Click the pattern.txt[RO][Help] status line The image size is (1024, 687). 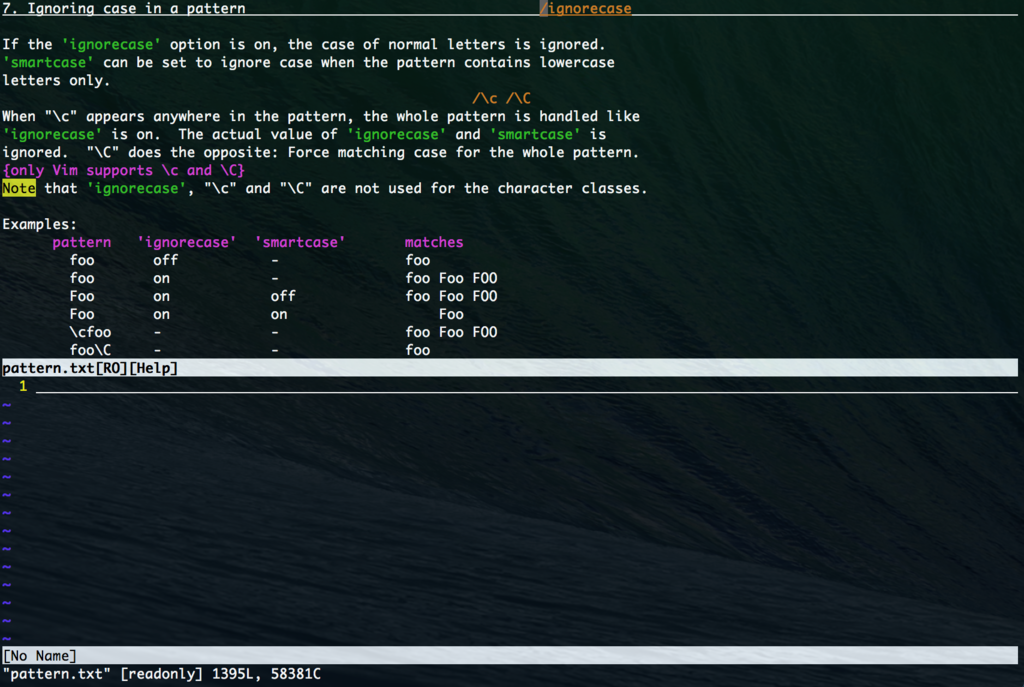[509, 368]
